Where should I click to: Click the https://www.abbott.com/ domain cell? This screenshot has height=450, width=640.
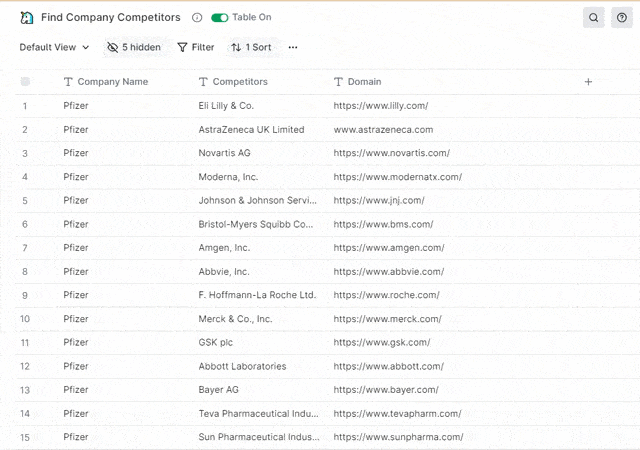point(389,366)
